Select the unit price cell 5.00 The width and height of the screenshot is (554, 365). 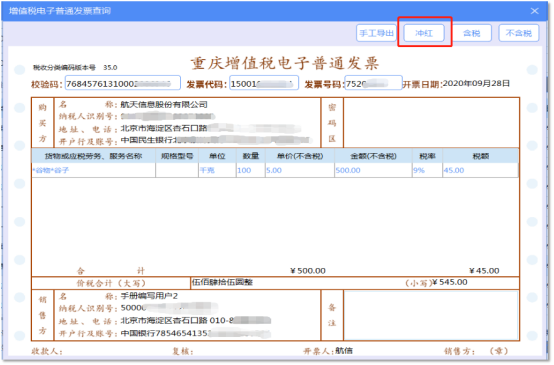pos(300,170)
